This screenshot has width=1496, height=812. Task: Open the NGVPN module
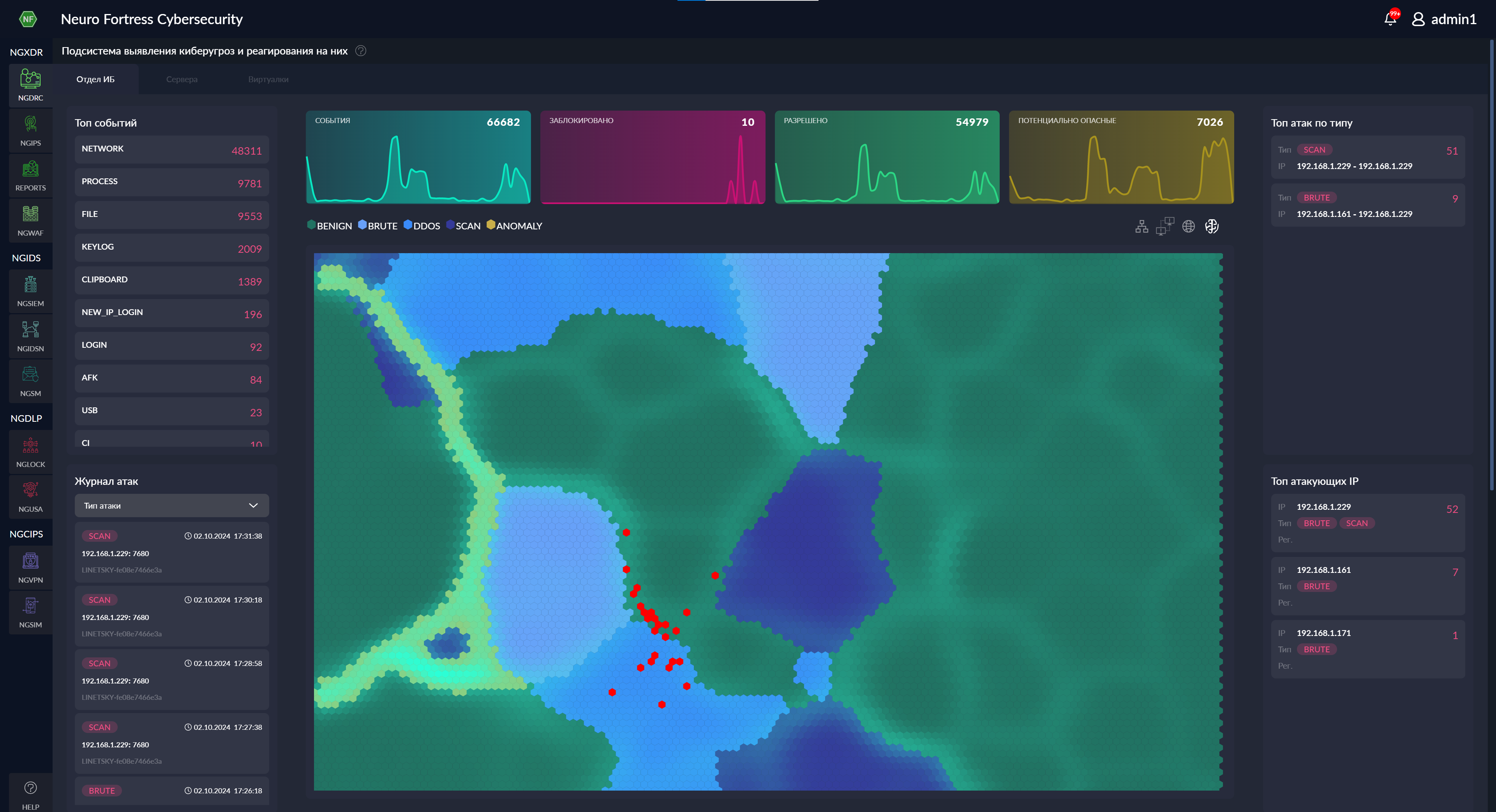click(x=30, y=568)
